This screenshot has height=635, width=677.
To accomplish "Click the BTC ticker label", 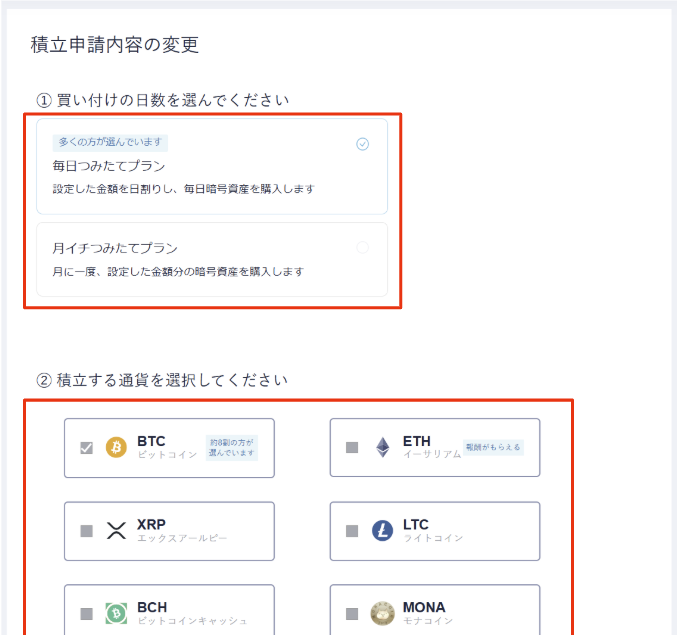I will (151, 441).
